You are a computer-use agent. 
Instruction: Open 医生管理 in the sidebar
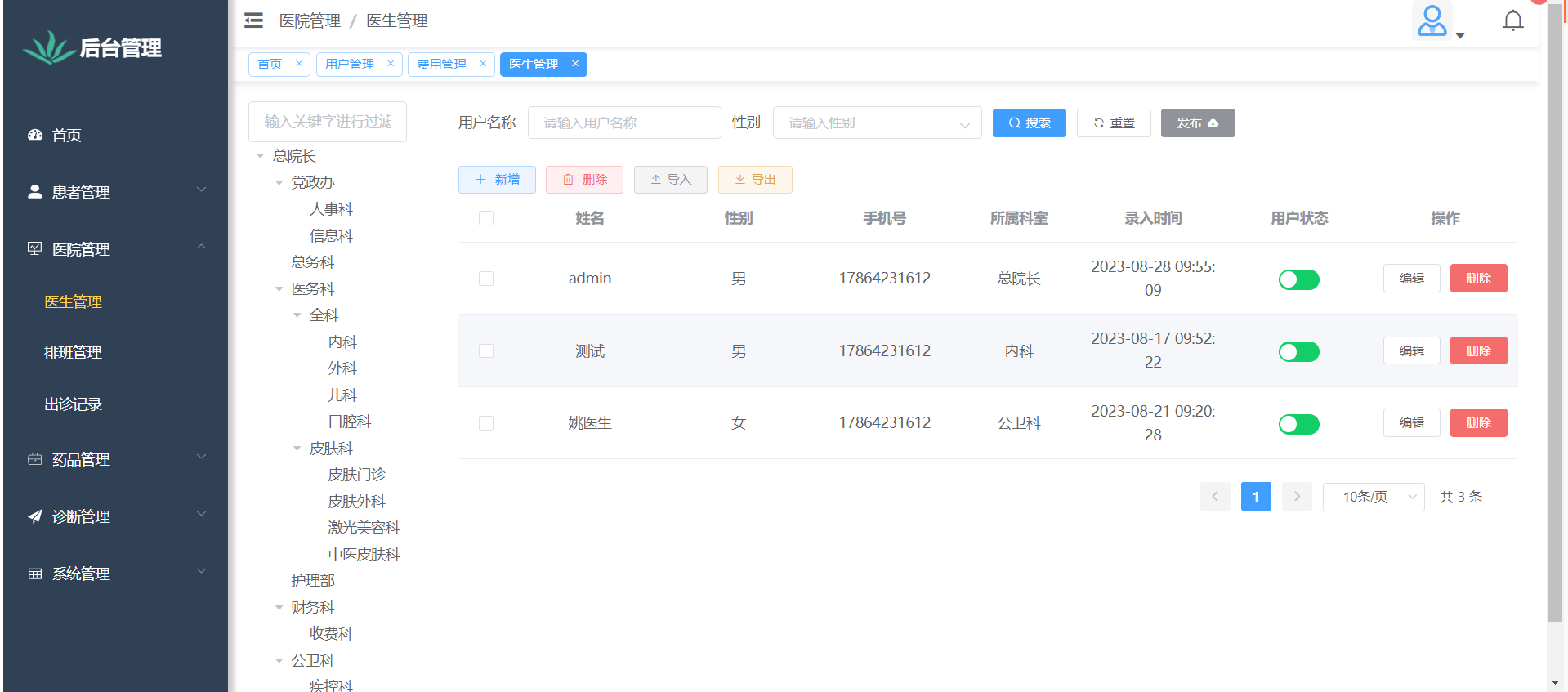pos(73,301)
